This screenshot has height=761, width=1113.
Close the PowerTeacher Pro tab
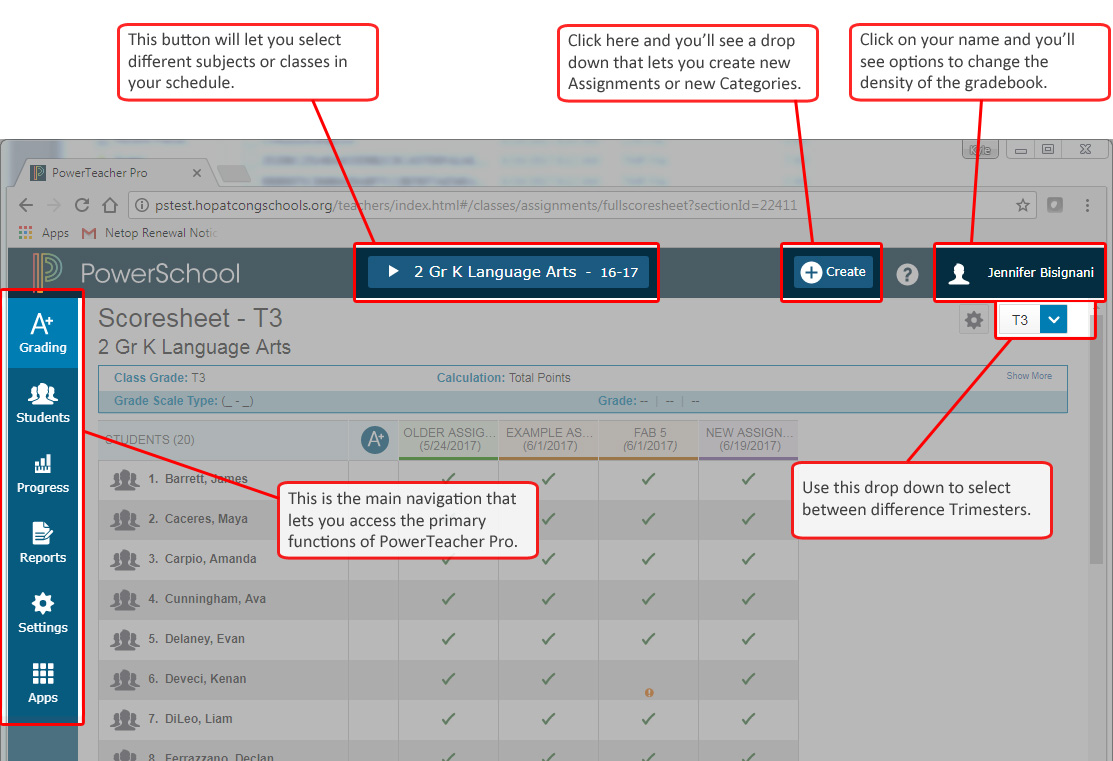pyautogui.click(x=197, y=173)
